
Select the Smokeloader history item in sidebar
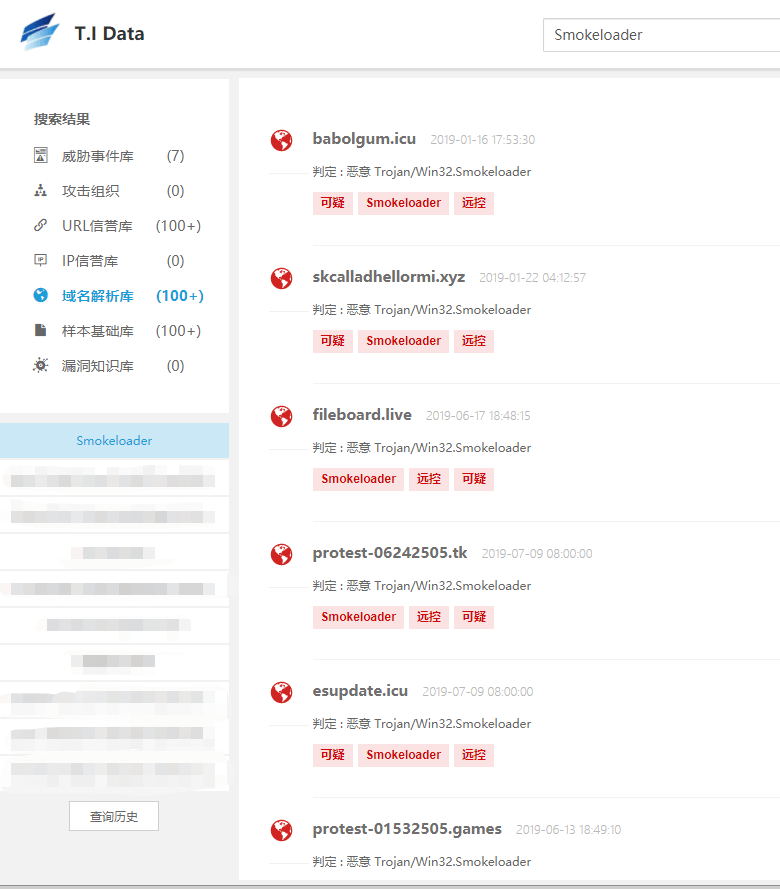[114, 441]
